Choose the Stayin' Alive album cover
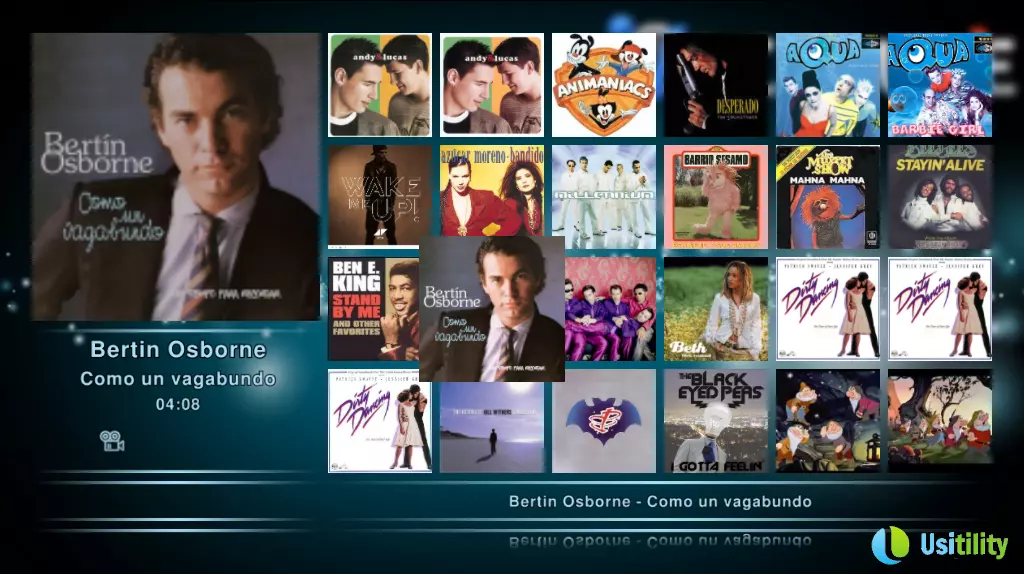This screenshot has width=1024, height=574. click(x=940, y=197)
